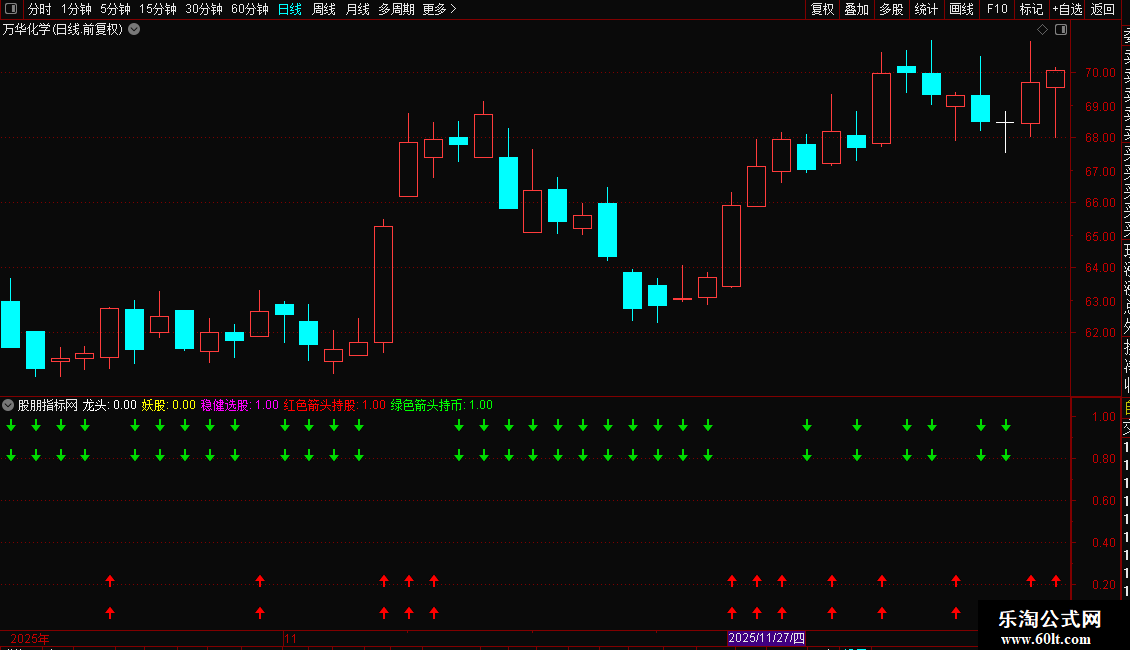Select the 15分钟 period tab
The height and width of the screenshot is (650, 1130).
click(158, 9)
